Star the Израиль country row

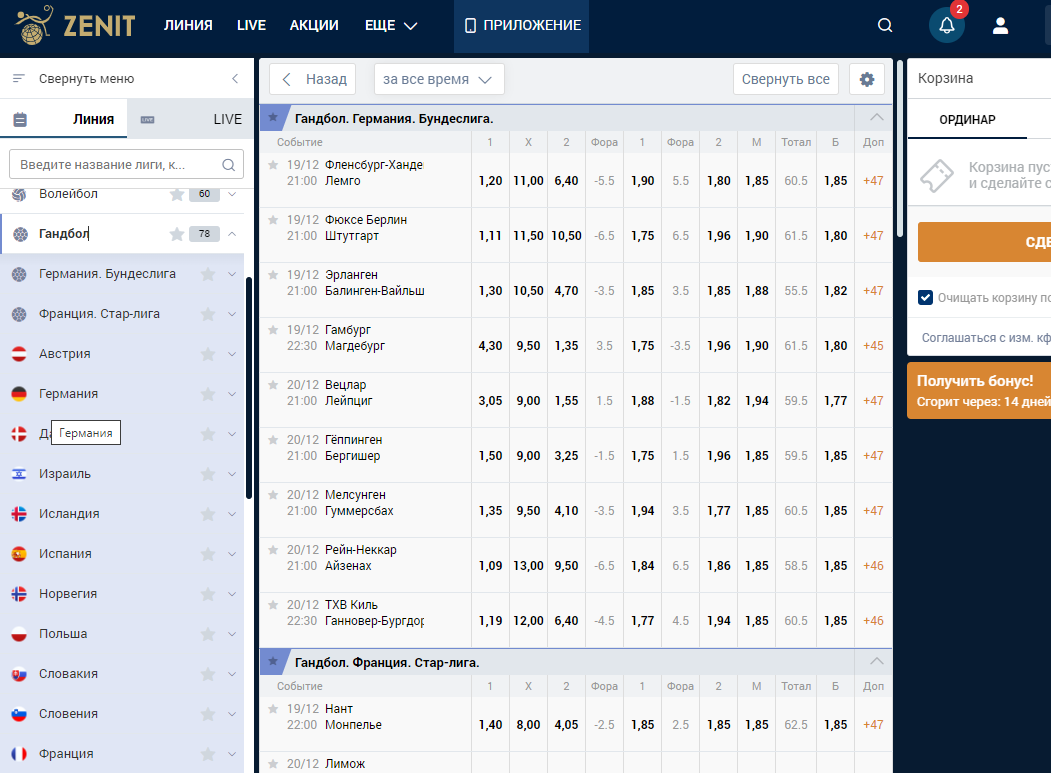208,474
